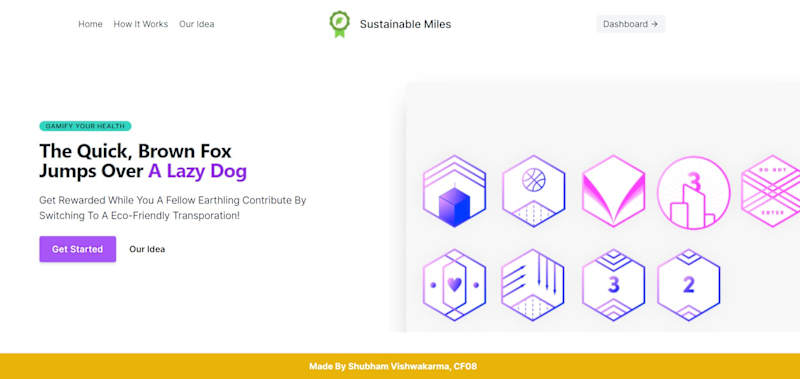Click the purple A Lazy Dog heading text
This screenshot has height=379, width=800.
tap(197, 172)
